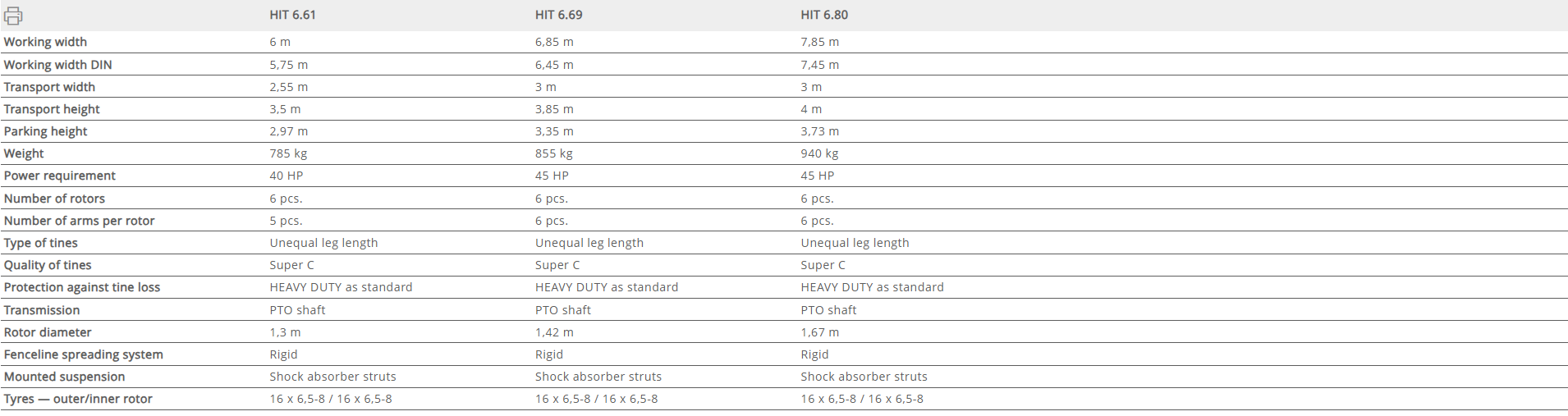
Task: Click the Number of rotors label
Action: tap(54, 199)
